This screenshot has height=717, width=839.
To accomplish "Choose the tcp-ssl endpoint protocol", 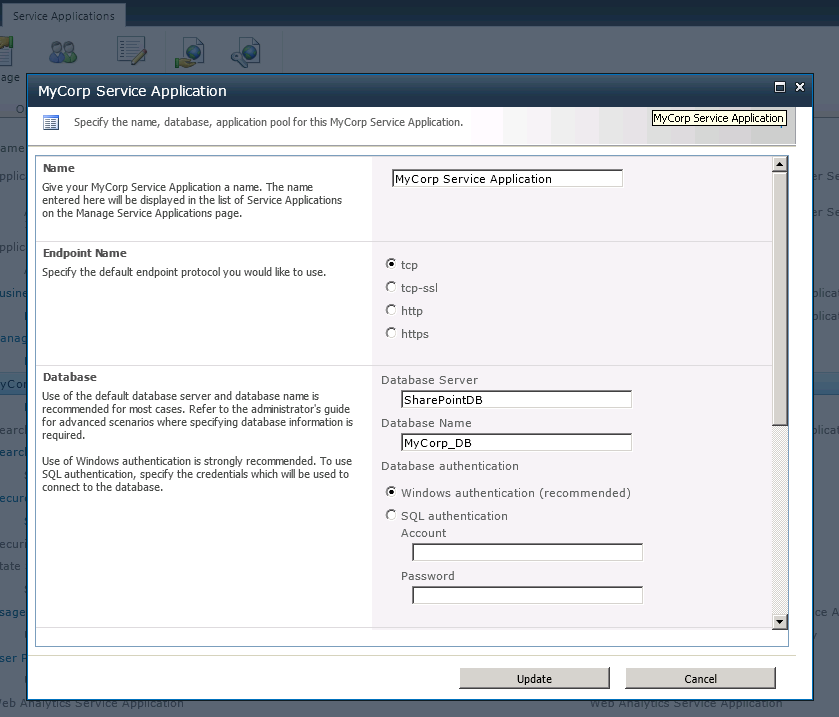I will (391, 288).
